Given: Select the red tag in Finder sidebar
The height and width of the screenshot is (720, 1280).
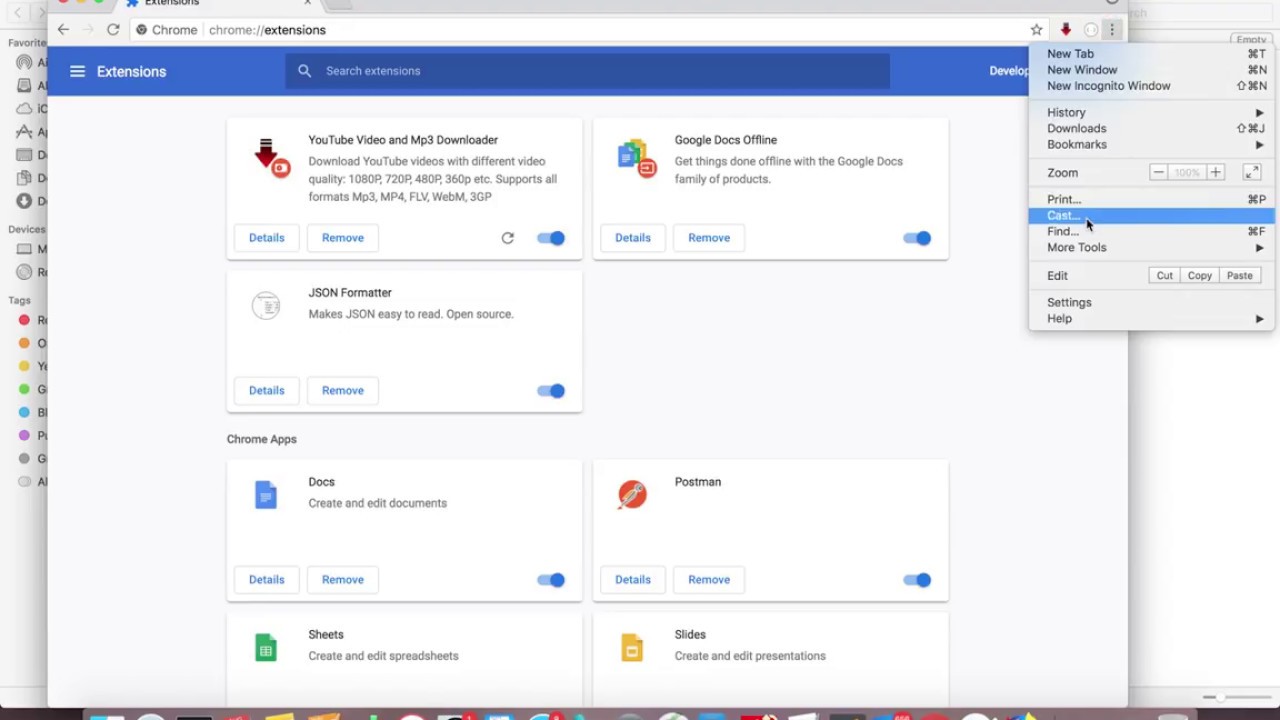Looking at the screenshot, I should pos(25,320).
